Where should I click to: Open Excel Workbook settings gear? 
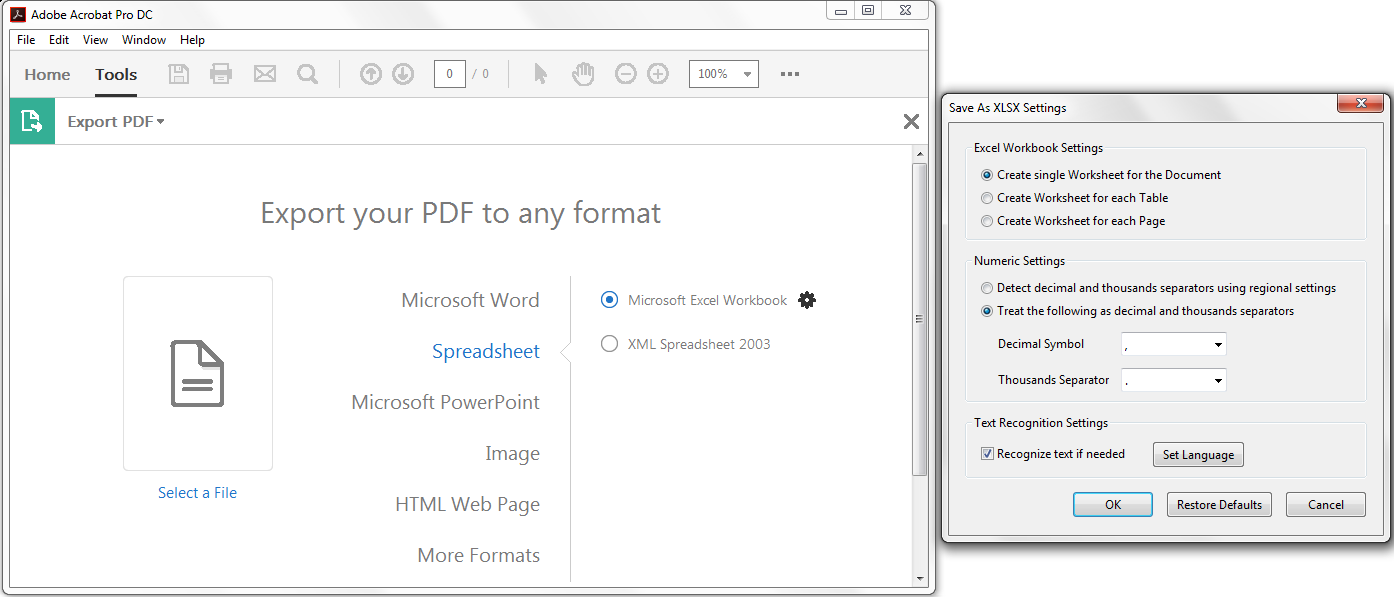point(807,300)
